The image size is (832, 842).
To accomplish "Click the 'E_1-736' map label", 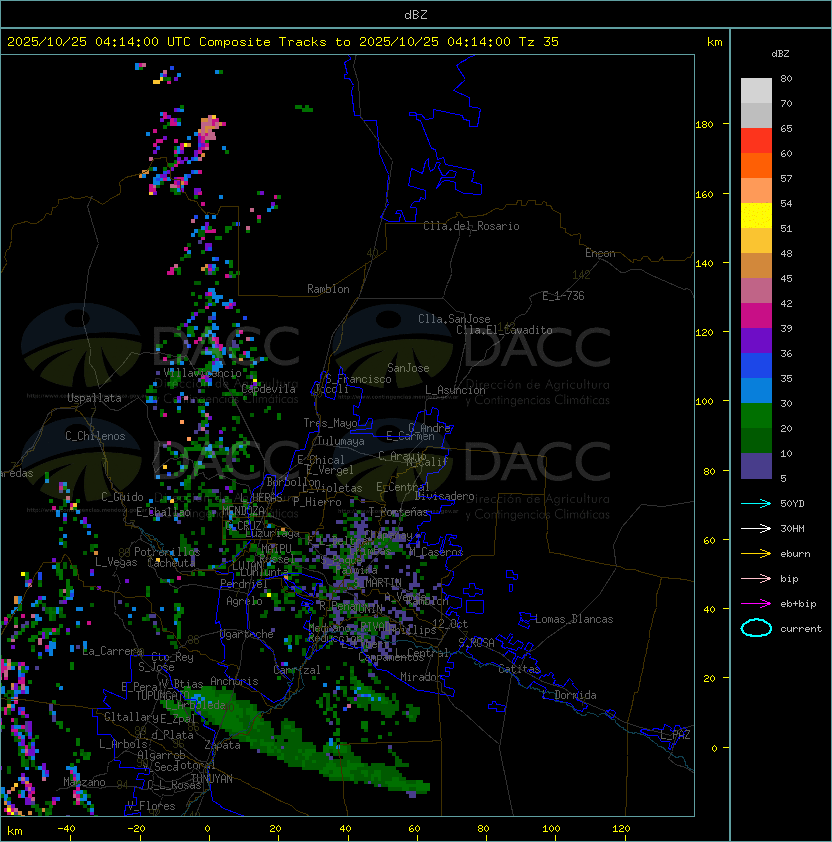I will coord(563,296).
